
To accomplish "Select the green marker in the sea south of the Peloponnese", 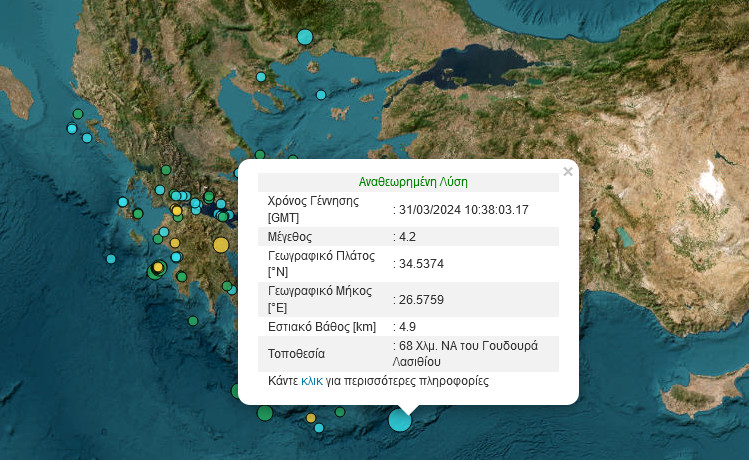I will pos(193,321).
